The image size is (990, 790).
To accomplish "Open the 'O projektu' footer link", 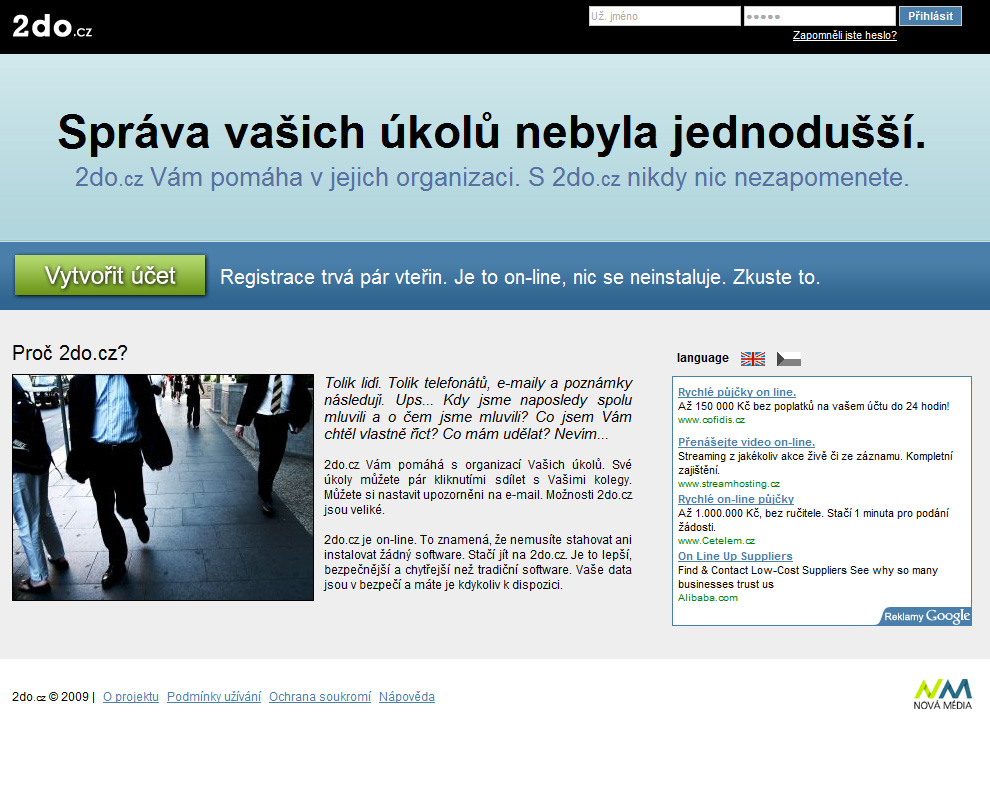I will pyautogui.click(x=131, y=697).
